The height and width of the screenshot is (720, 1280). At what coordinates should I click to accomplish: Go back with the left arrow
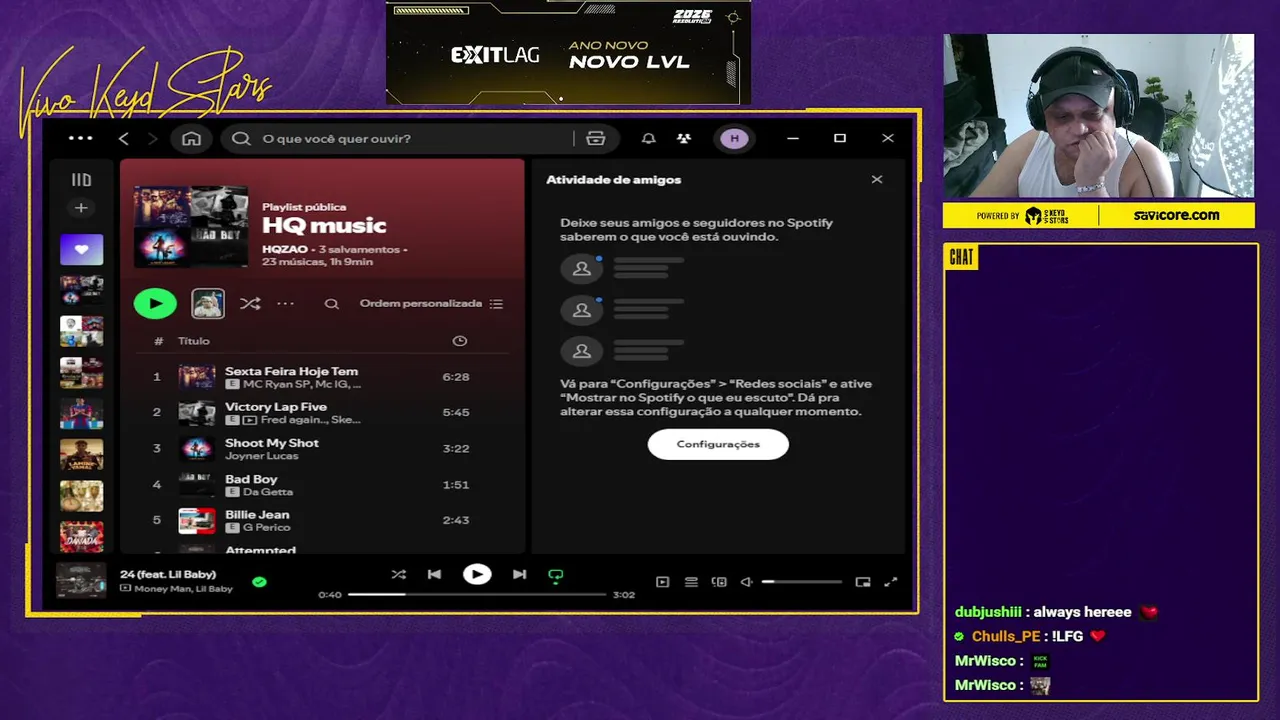click(123, 138)
